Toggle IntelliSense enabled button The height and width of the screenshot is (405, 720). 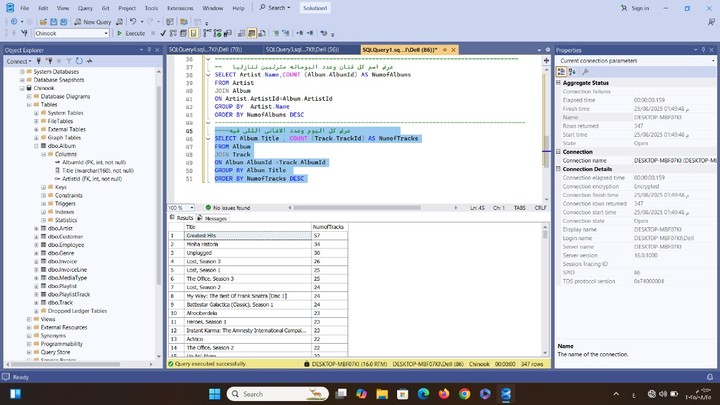pos(193,33)
